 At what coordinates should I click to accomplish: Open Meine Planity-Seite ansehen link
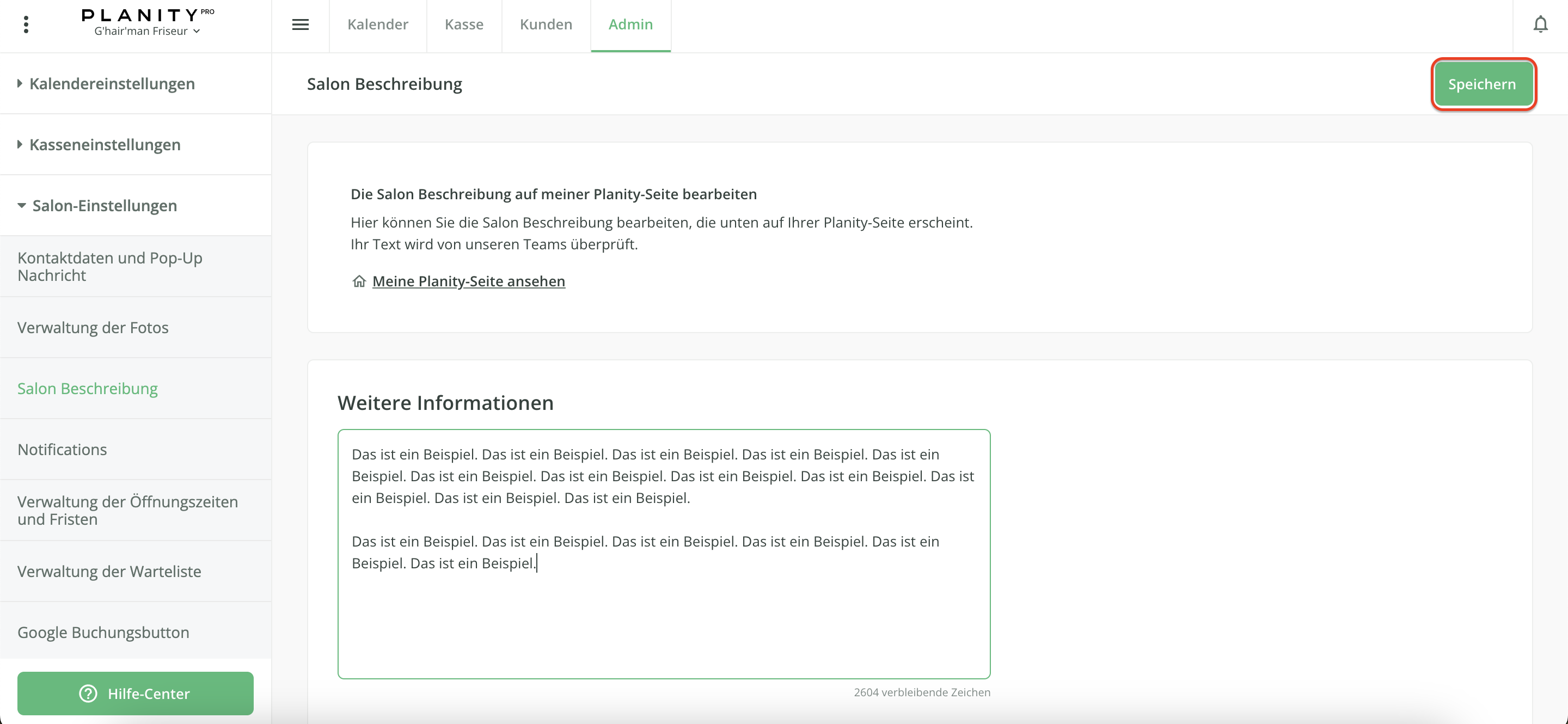tap(468, 281)
